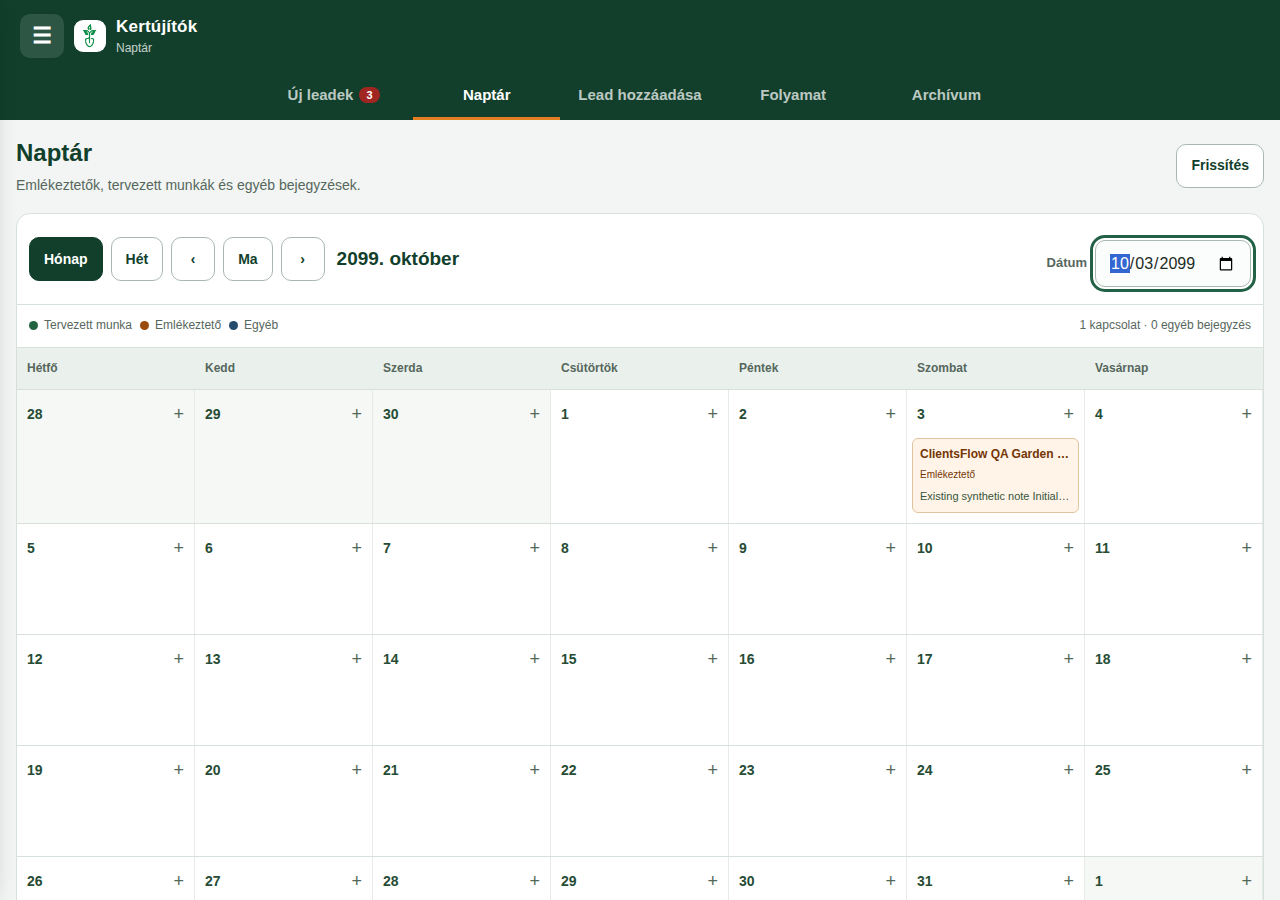
Task: Open the Archívum tab
Action: pos(946,95)
